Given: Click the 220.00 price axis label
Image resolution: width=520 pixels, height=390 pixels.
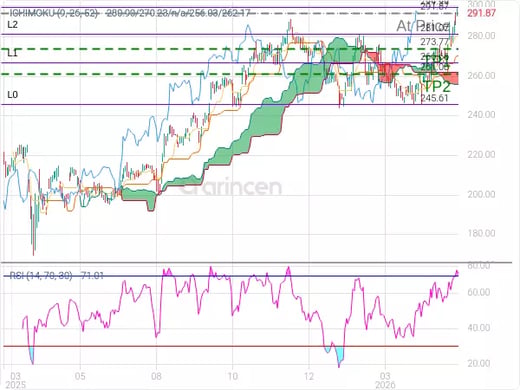Looking at the screenshot, I should tap(481, 155).
